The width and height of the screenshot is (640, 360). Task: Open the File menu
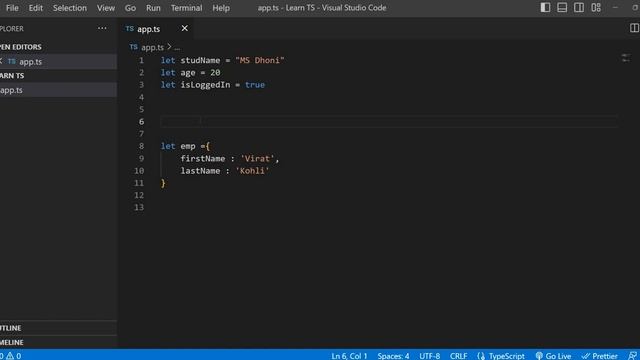pyautogui.click(x=12, y=8)
